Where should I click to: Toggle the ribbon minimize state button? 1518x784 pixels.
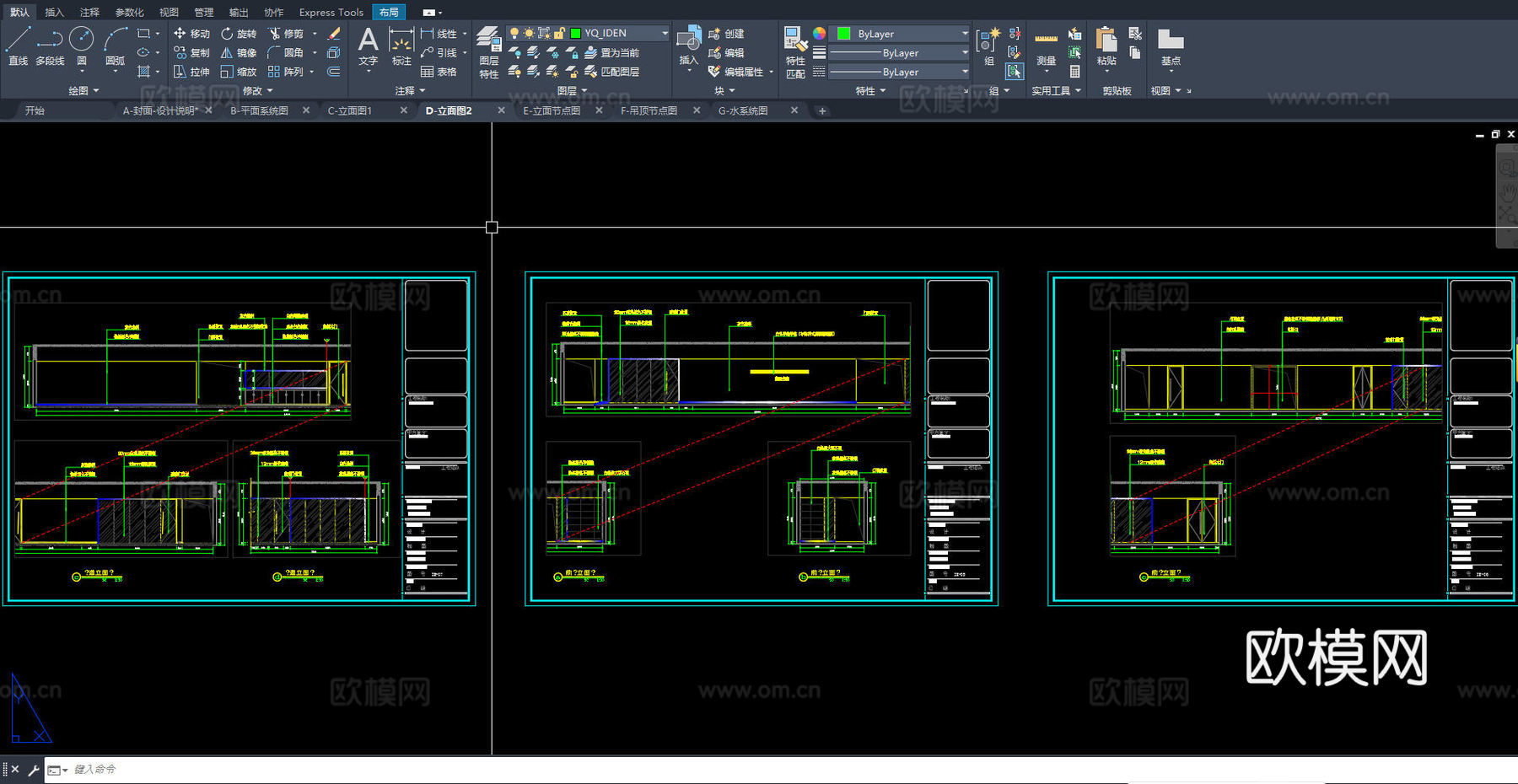428,13
